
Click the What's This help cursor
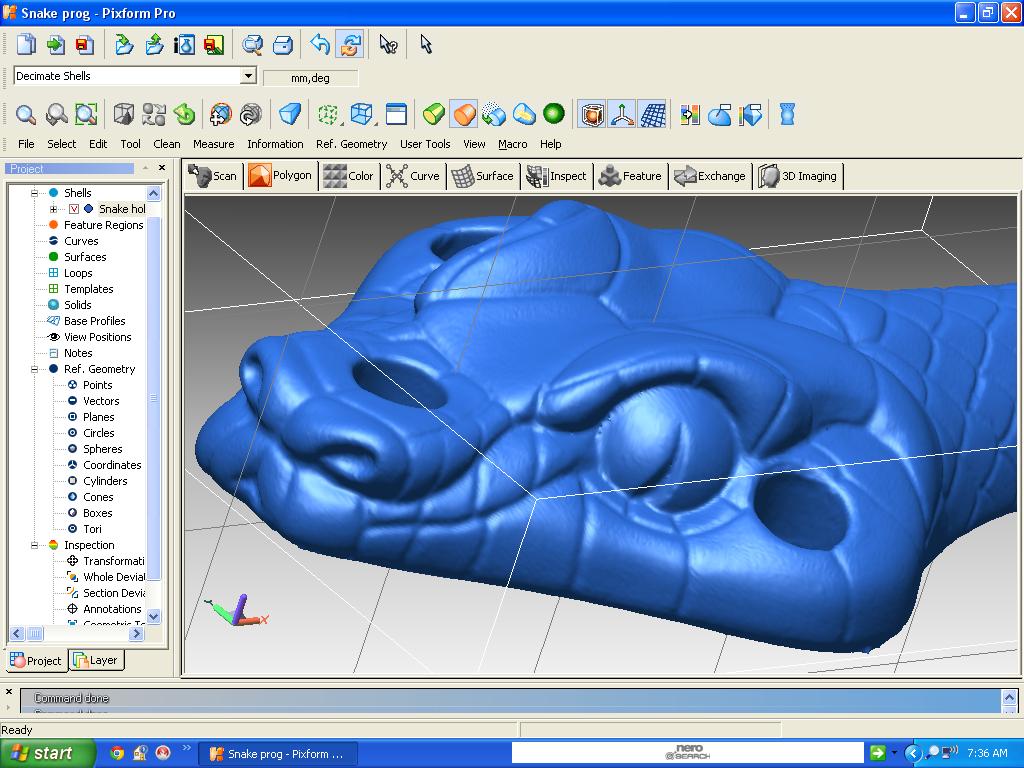[389, 44]
